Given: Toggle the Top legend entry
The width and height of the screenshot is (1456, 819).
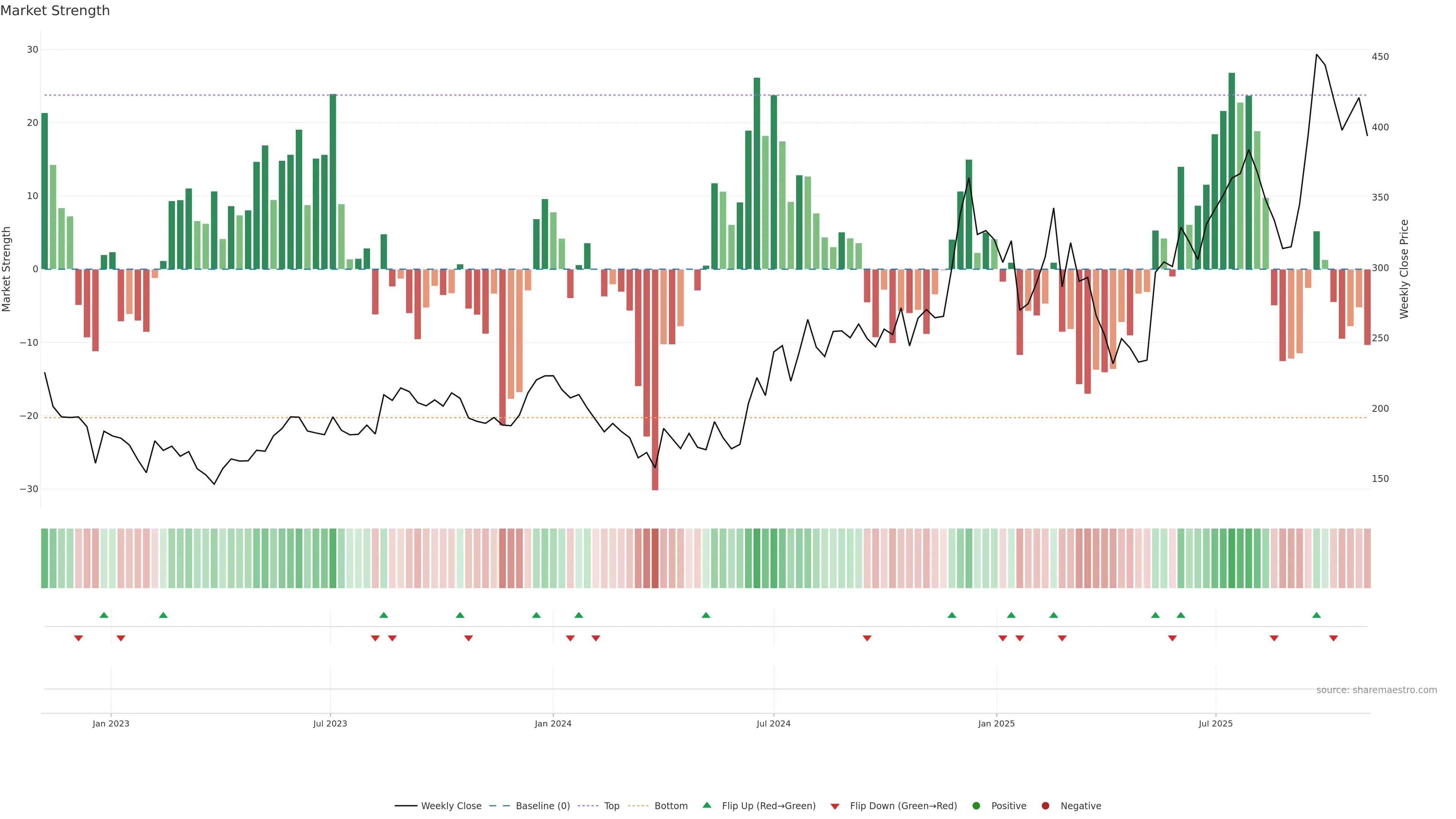Looking at the screenshot, I should (x=612, y=805).
